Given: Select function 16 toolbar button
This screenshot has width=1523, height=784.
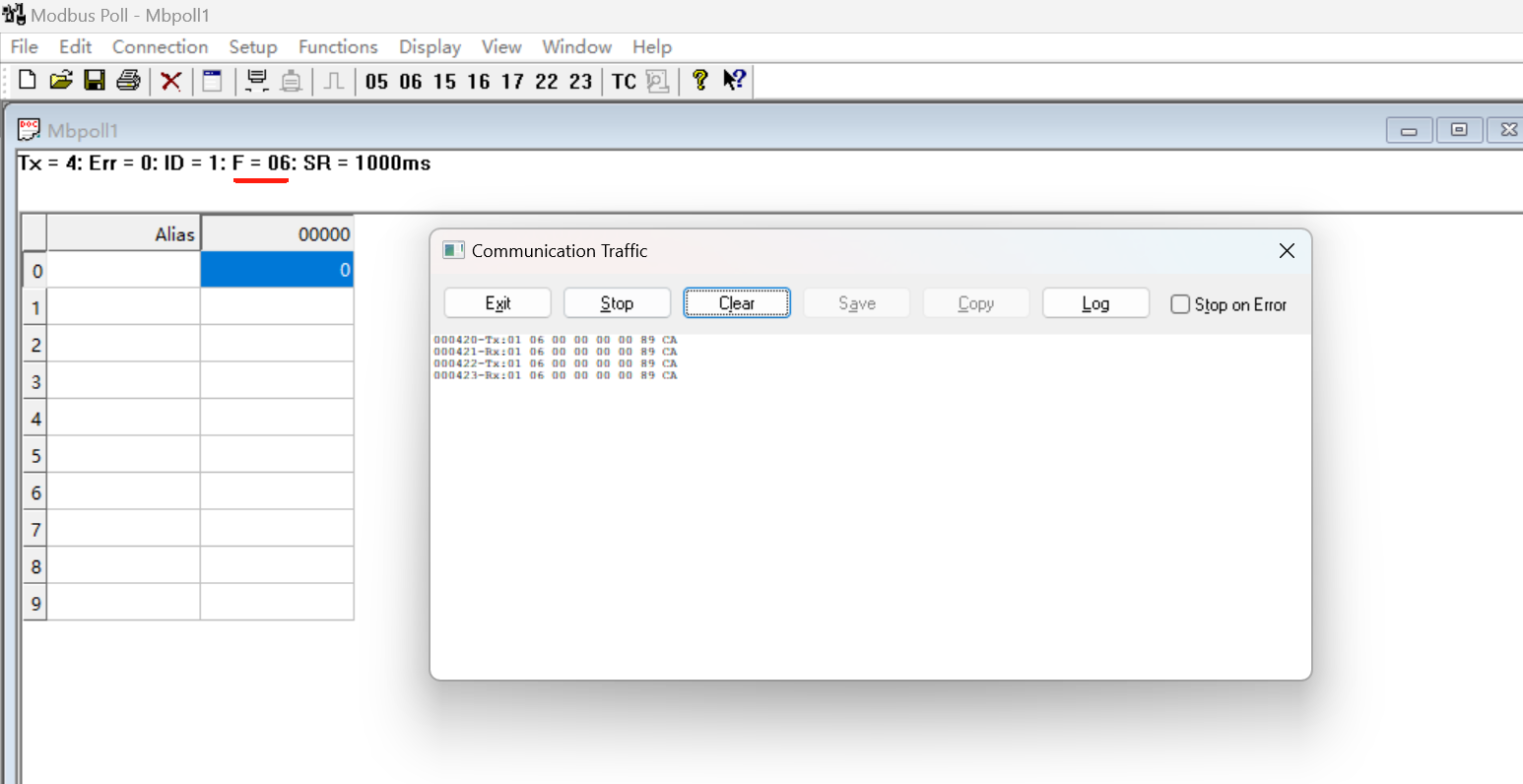Looking at the screenshot, I should [x=479, y=82].
